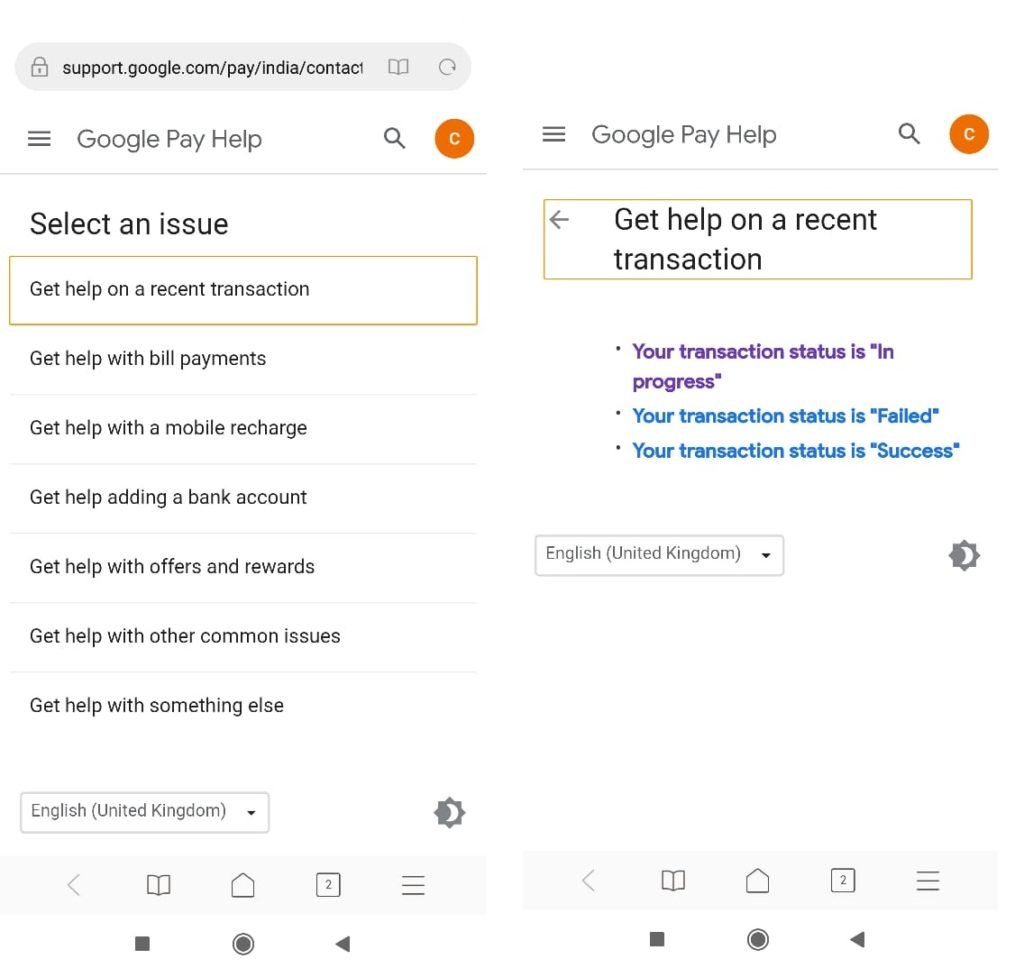The image size is (1024, 977).
Task: Open English (United Kingdom) language dropdown on left screen
Action: click(x=144, y=812)
